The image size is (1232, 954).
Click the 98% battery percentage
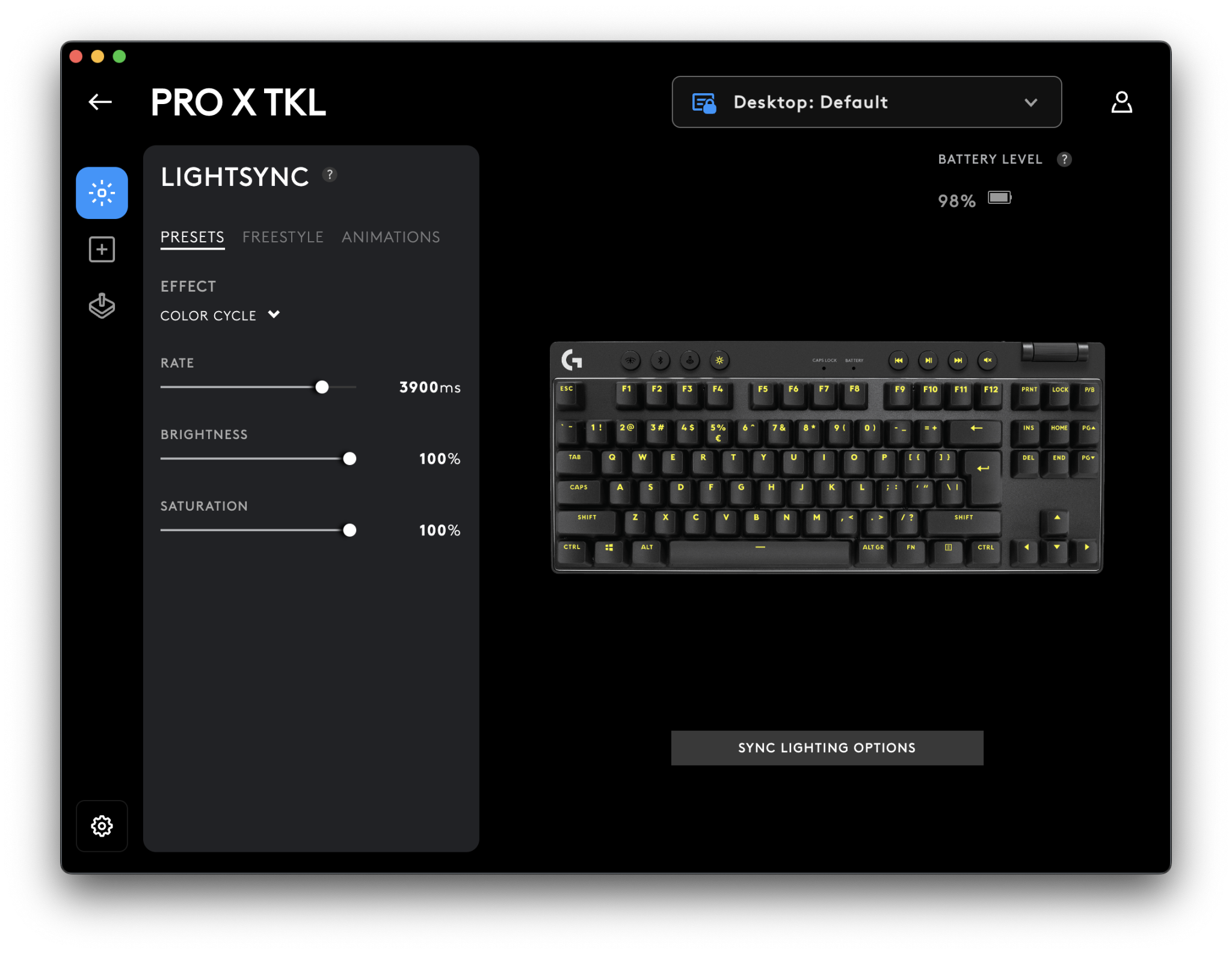957,201
